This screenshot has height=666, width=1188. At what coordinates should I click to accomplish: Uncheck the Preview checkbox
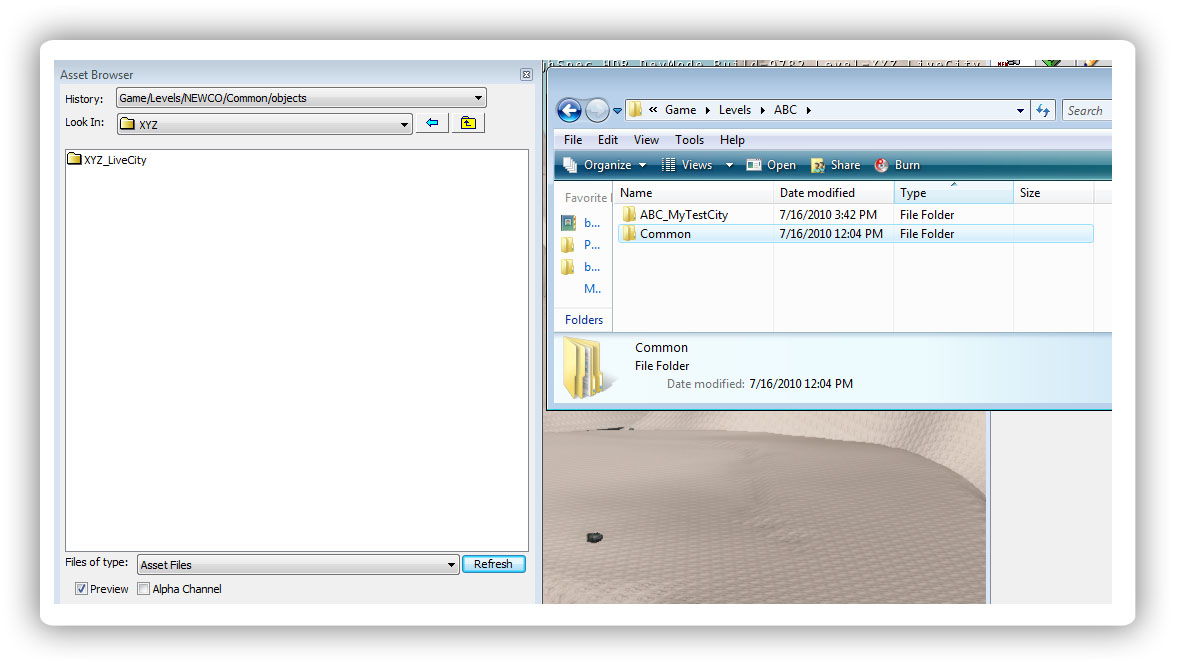coord(81,589)
